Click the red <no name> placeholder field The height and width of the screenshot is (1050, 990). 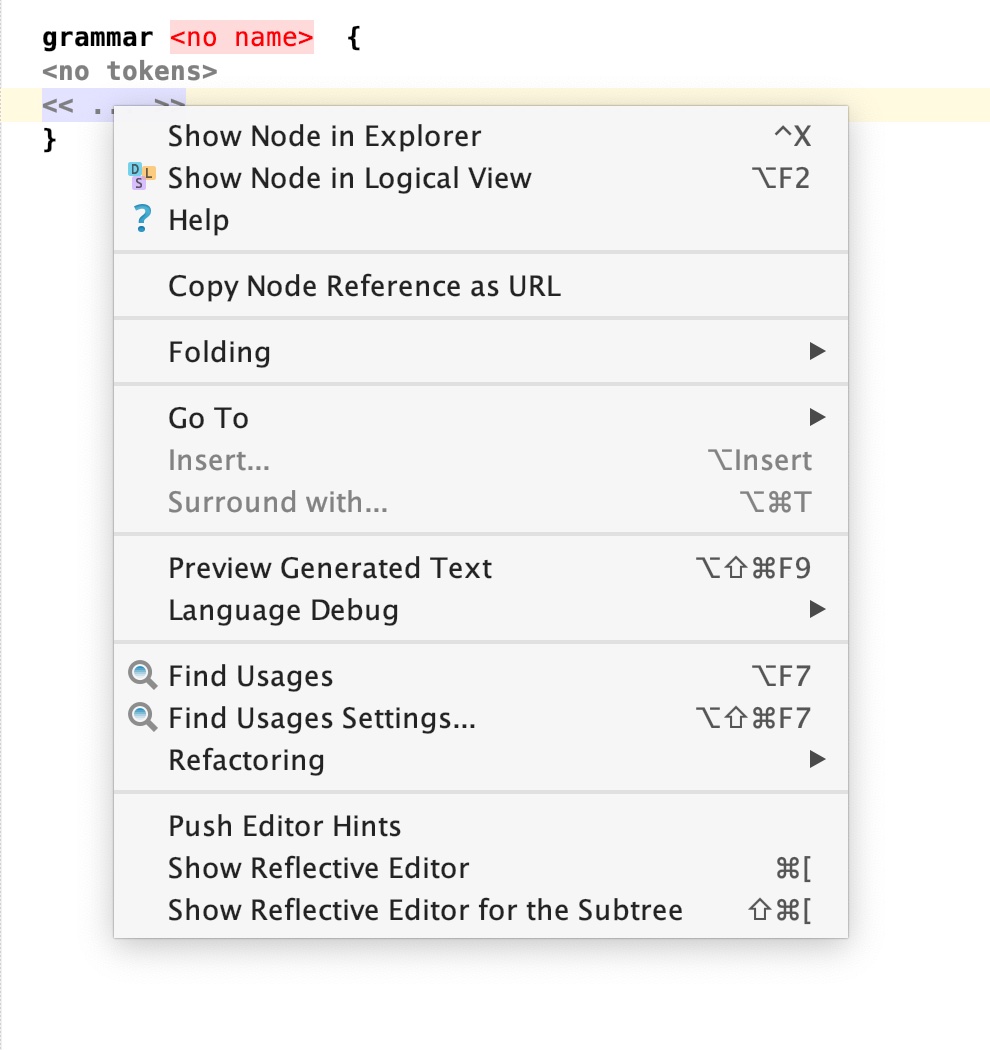pos(241,39)
